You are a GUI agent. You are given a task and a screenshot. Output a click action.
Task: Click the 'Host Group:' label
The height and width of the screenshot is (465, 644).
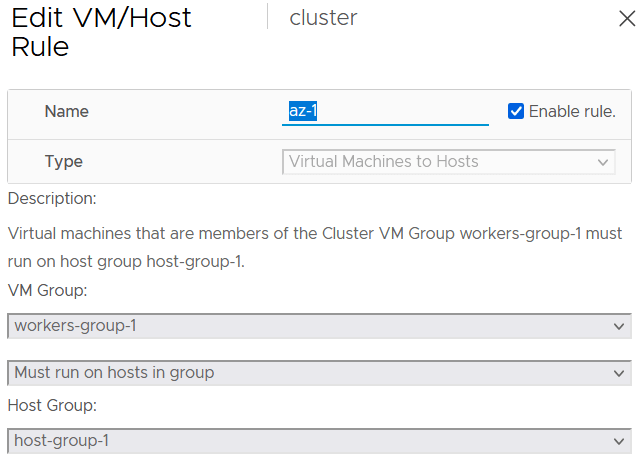[x=51, y=405]
